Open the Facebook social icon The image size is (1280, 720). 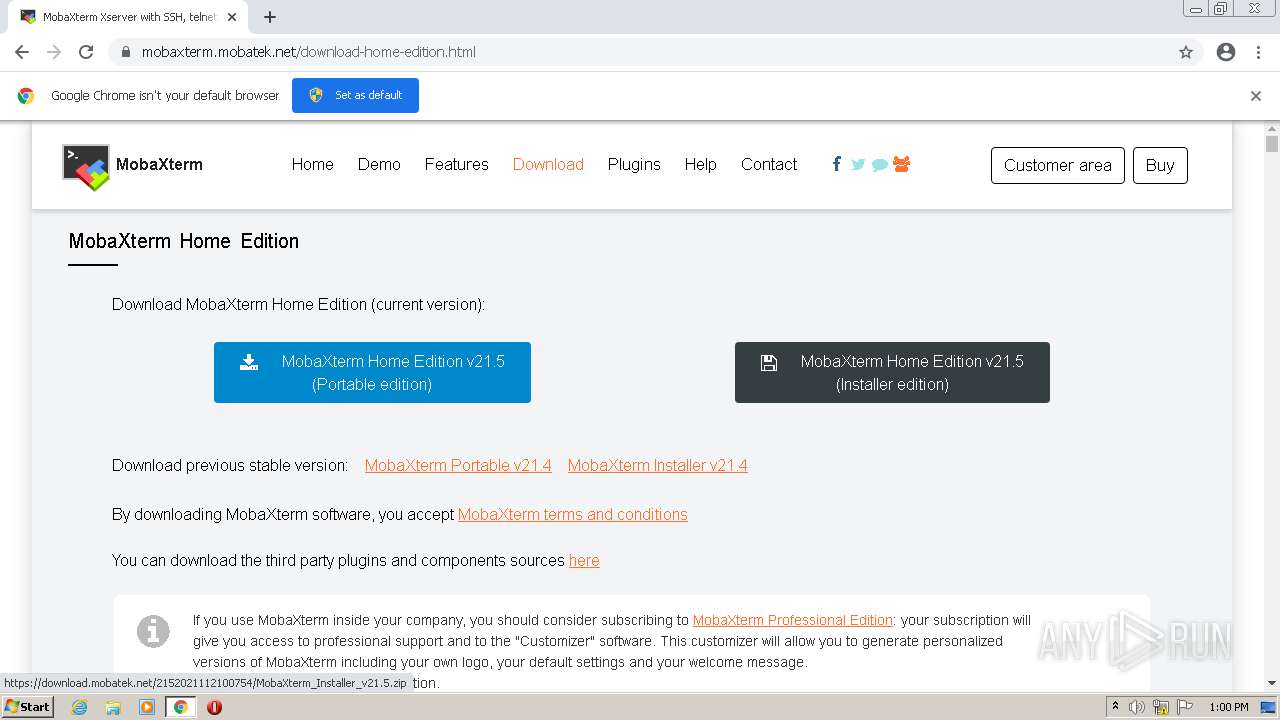[836, 164]
